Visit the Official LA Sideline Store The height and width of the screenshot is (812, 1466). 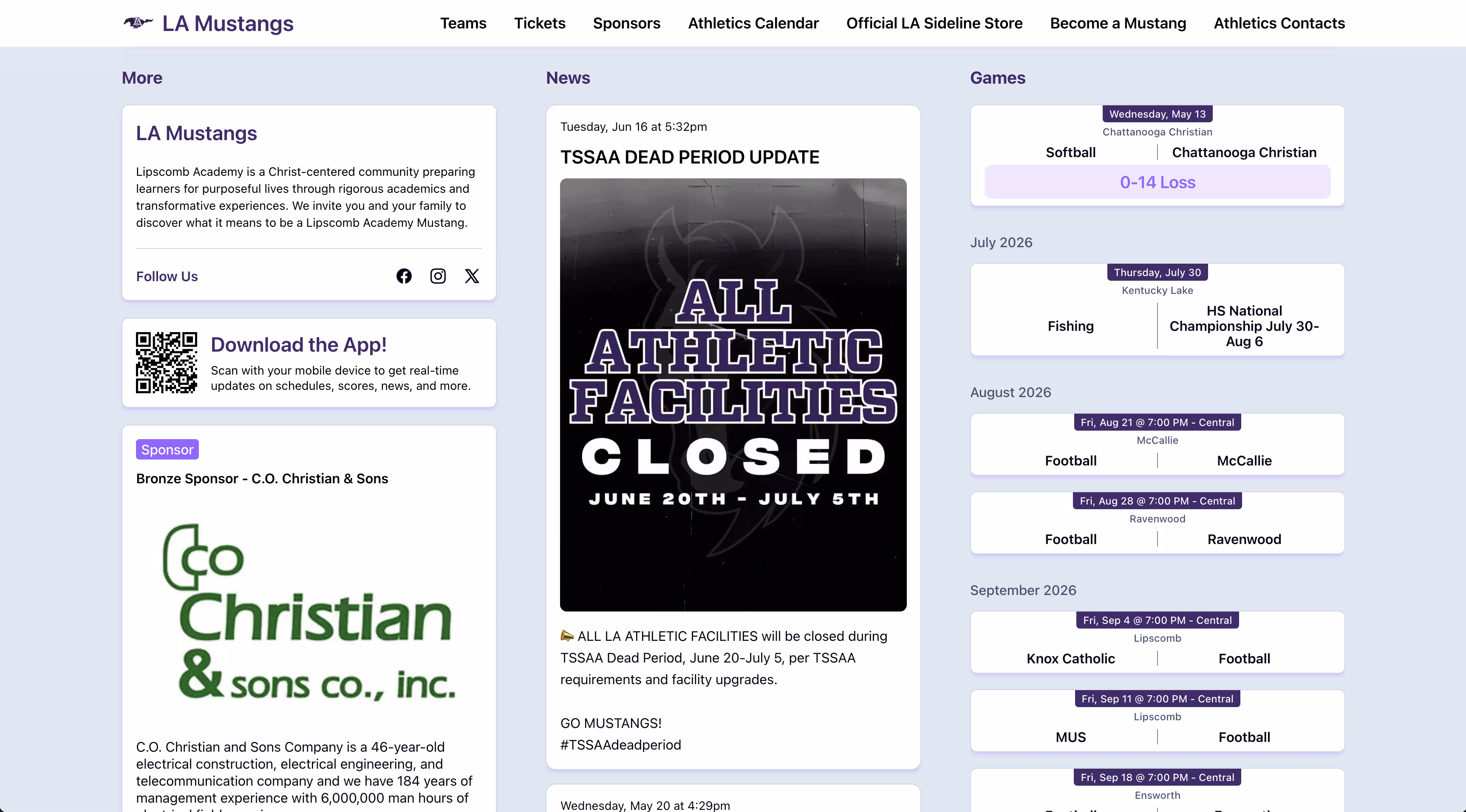click(934, 23)
